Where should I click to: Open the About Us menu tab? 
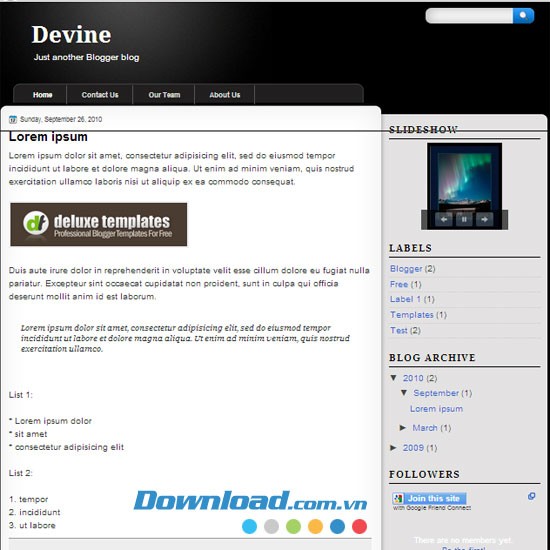[x=224, y=95]
